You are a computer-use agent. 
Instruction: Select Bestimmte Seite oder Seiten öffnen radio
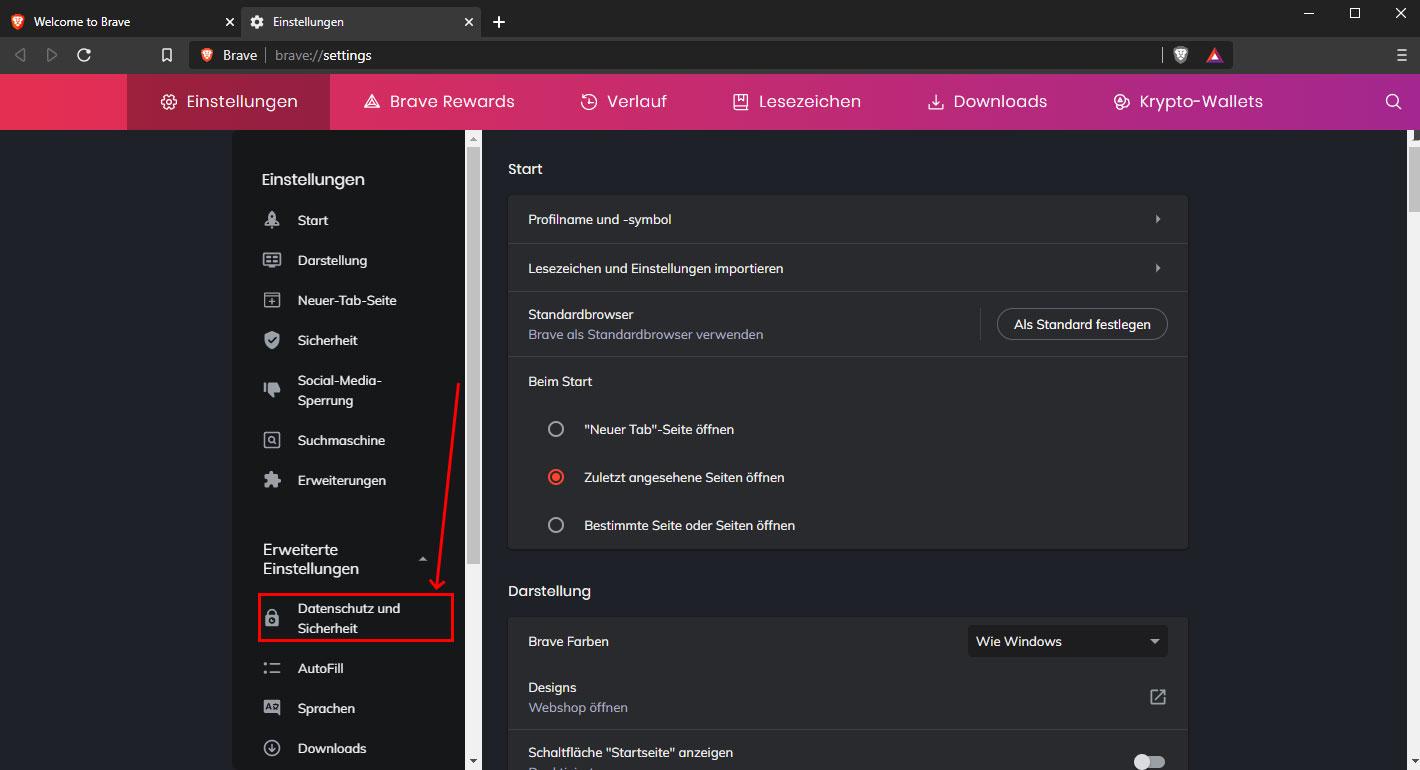[x=556, y=525]
